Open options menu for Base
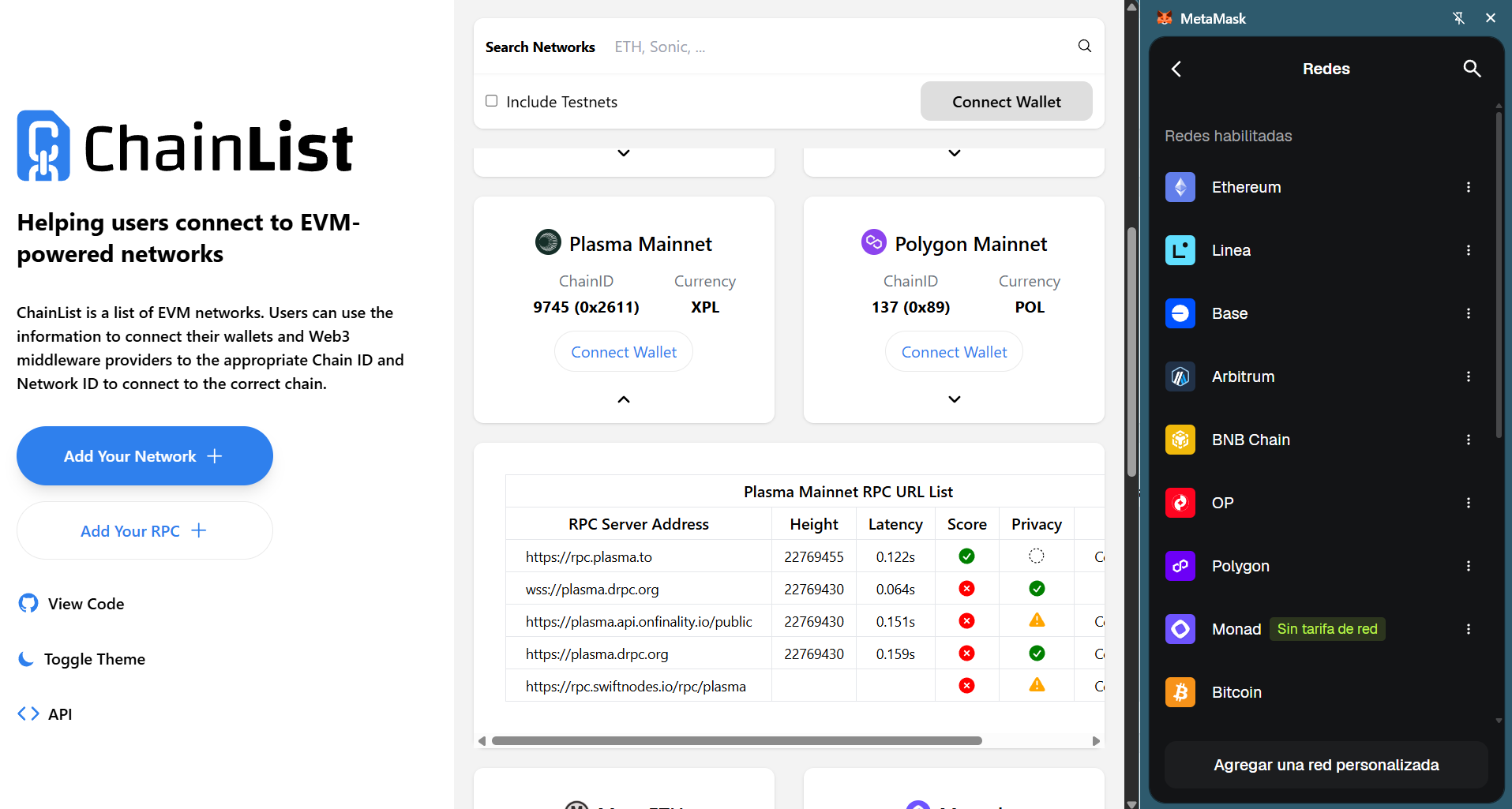The height and width of the screenshot is (809, 1512). pos(1469,313)
